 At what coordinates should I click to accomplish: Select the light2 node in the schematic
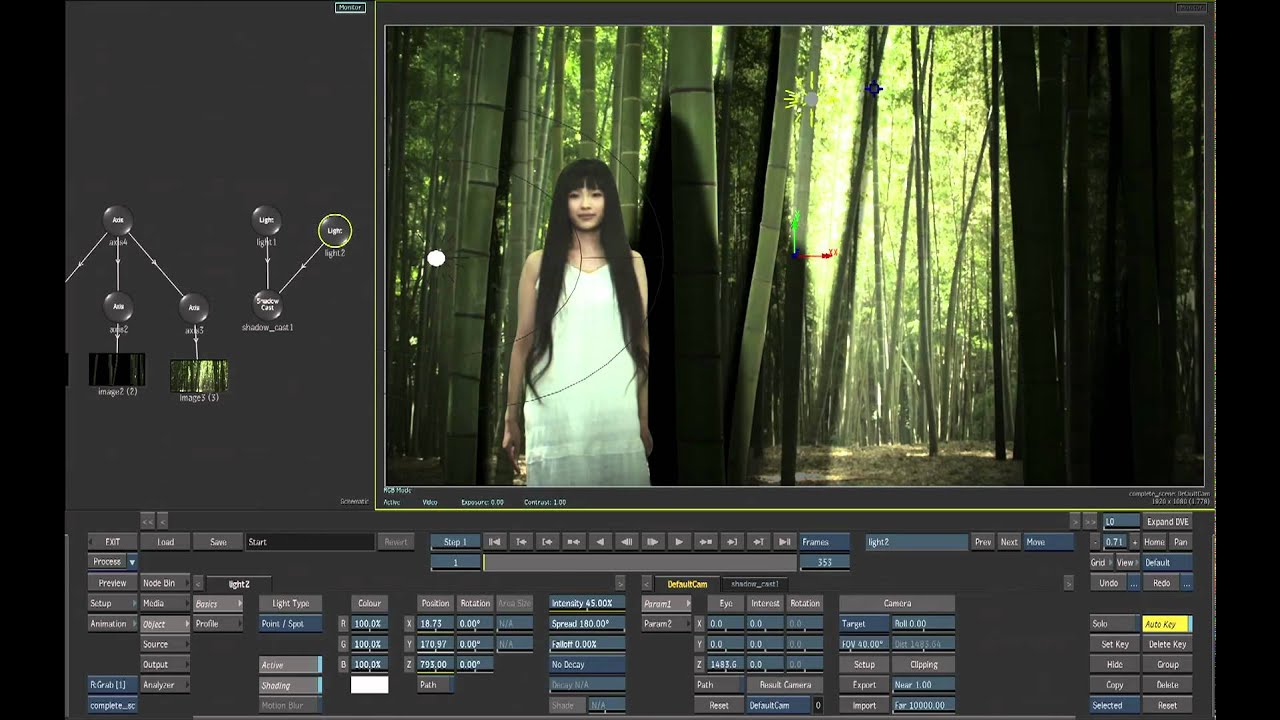[335, 231]
